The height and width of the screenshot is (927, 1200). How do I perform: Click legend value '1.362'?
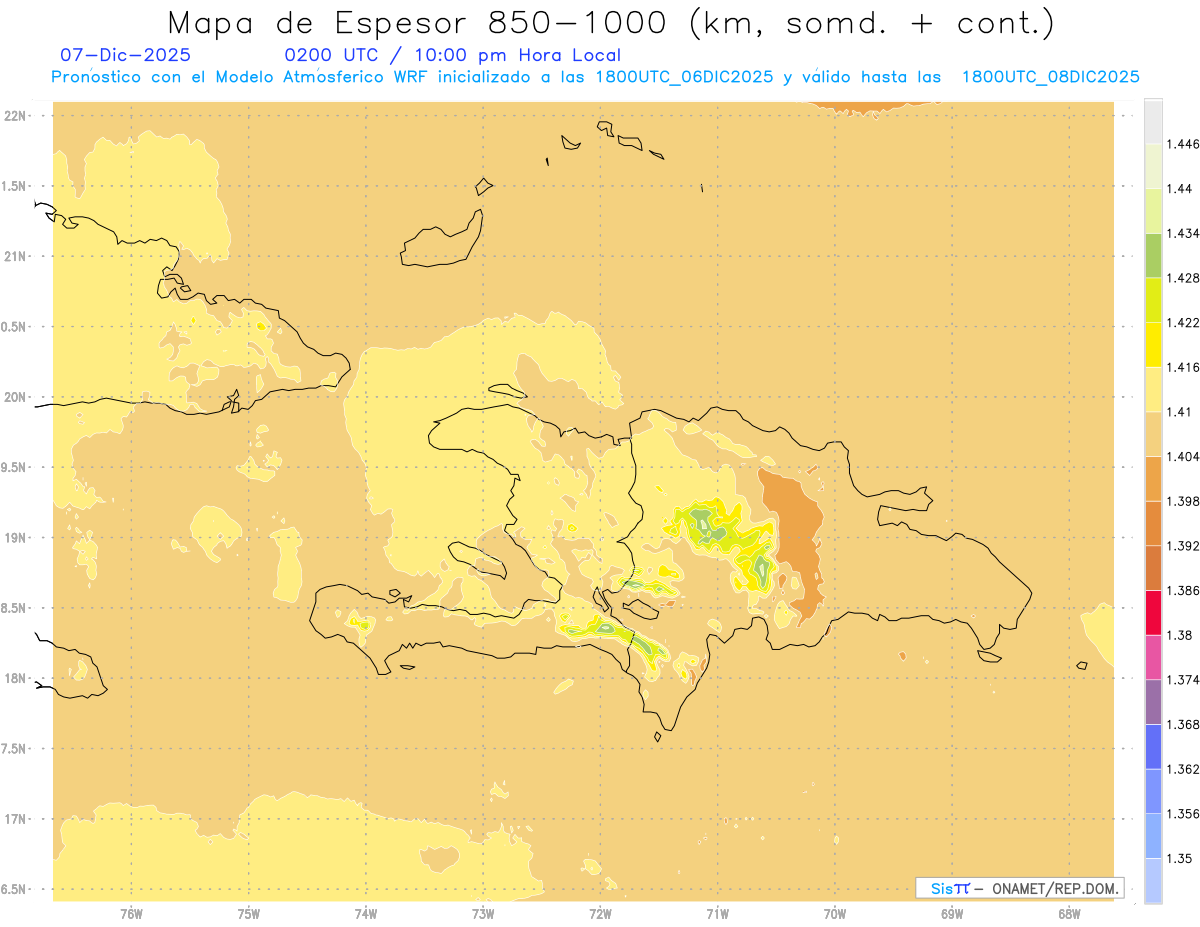pos(1183,769)
